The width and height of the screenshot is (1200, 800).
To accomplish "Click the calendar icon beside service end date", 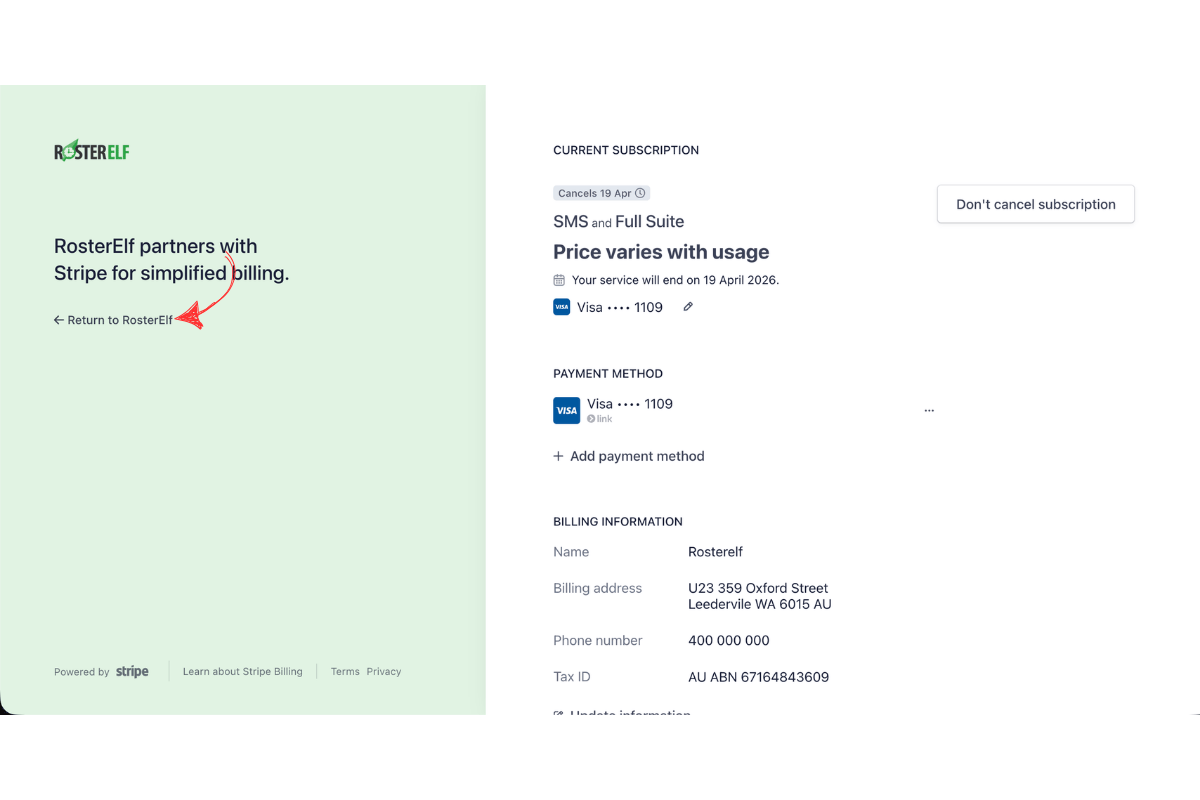I will point(560,280).
